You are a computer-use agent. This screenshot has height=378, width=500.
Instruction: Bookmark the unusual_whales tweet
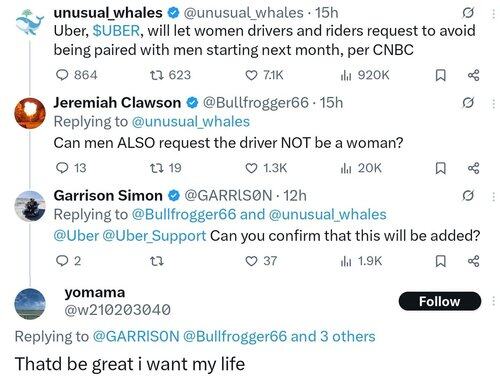point(441,75)
